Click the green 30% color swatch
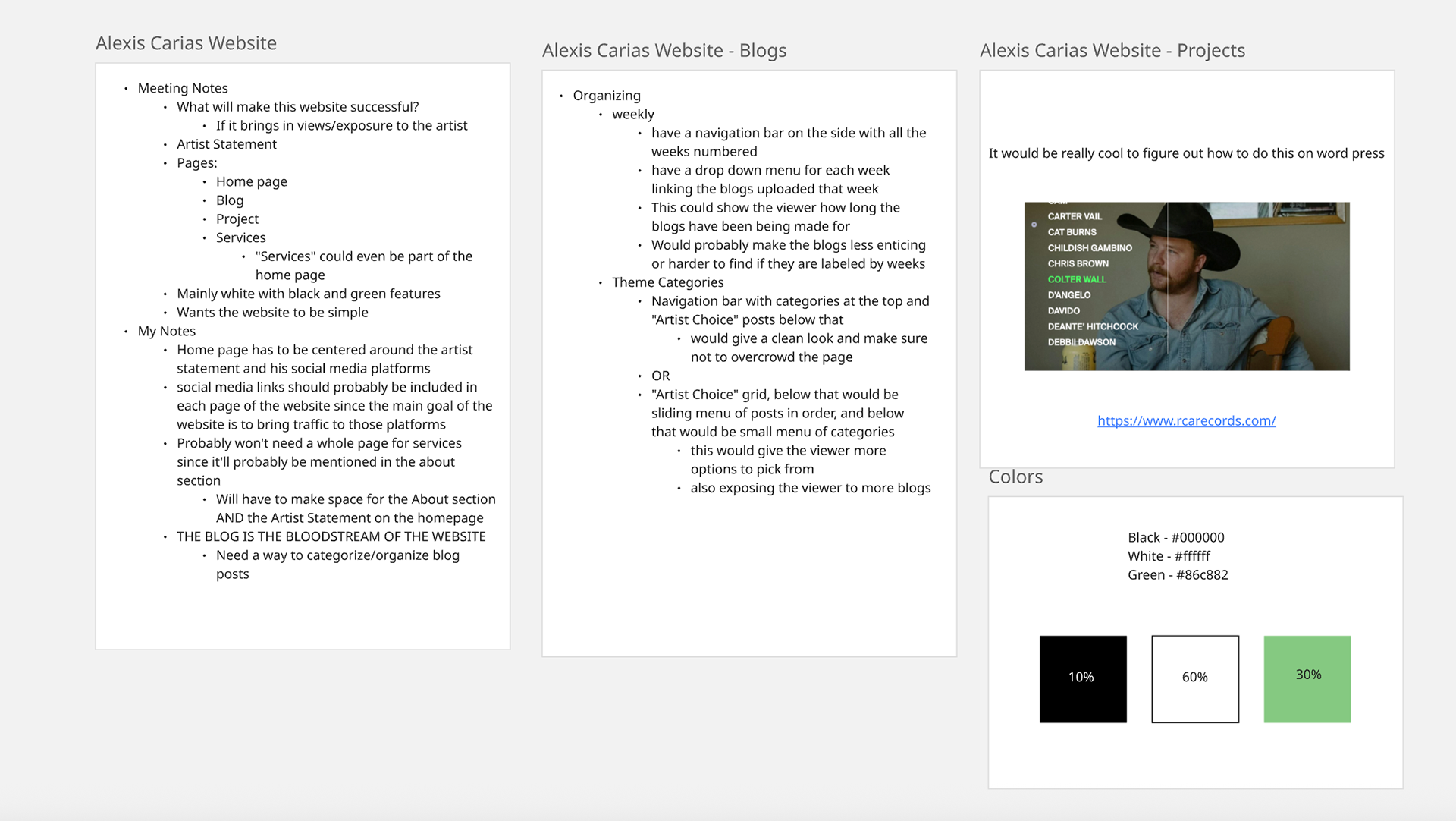The width and height of the screenshot is (1456, 821). tap(1307, 679)
